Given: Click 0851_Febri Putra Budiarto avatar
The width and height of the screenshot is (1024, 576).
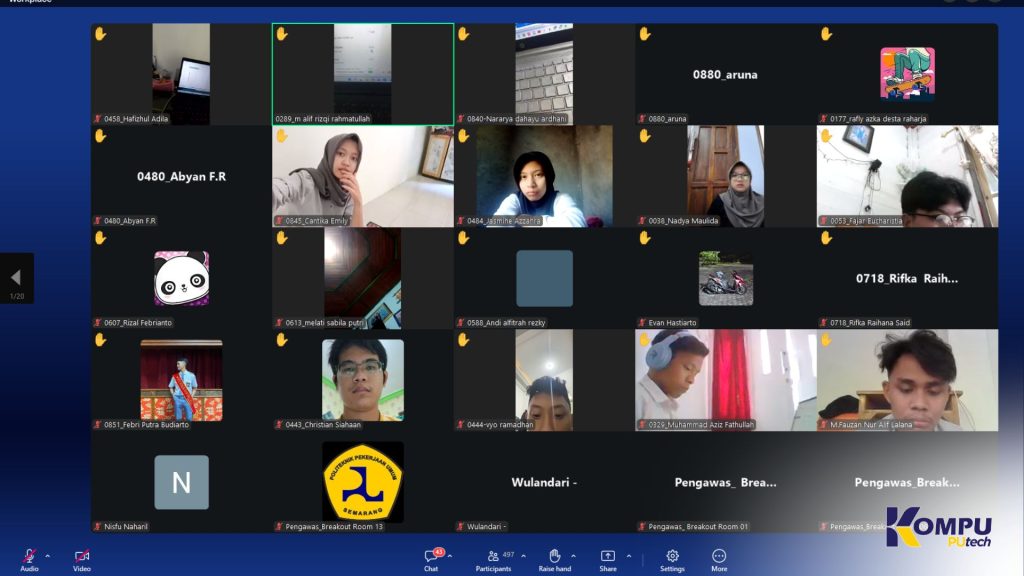Looking at the screenshot, I should (x=182, y=380).
